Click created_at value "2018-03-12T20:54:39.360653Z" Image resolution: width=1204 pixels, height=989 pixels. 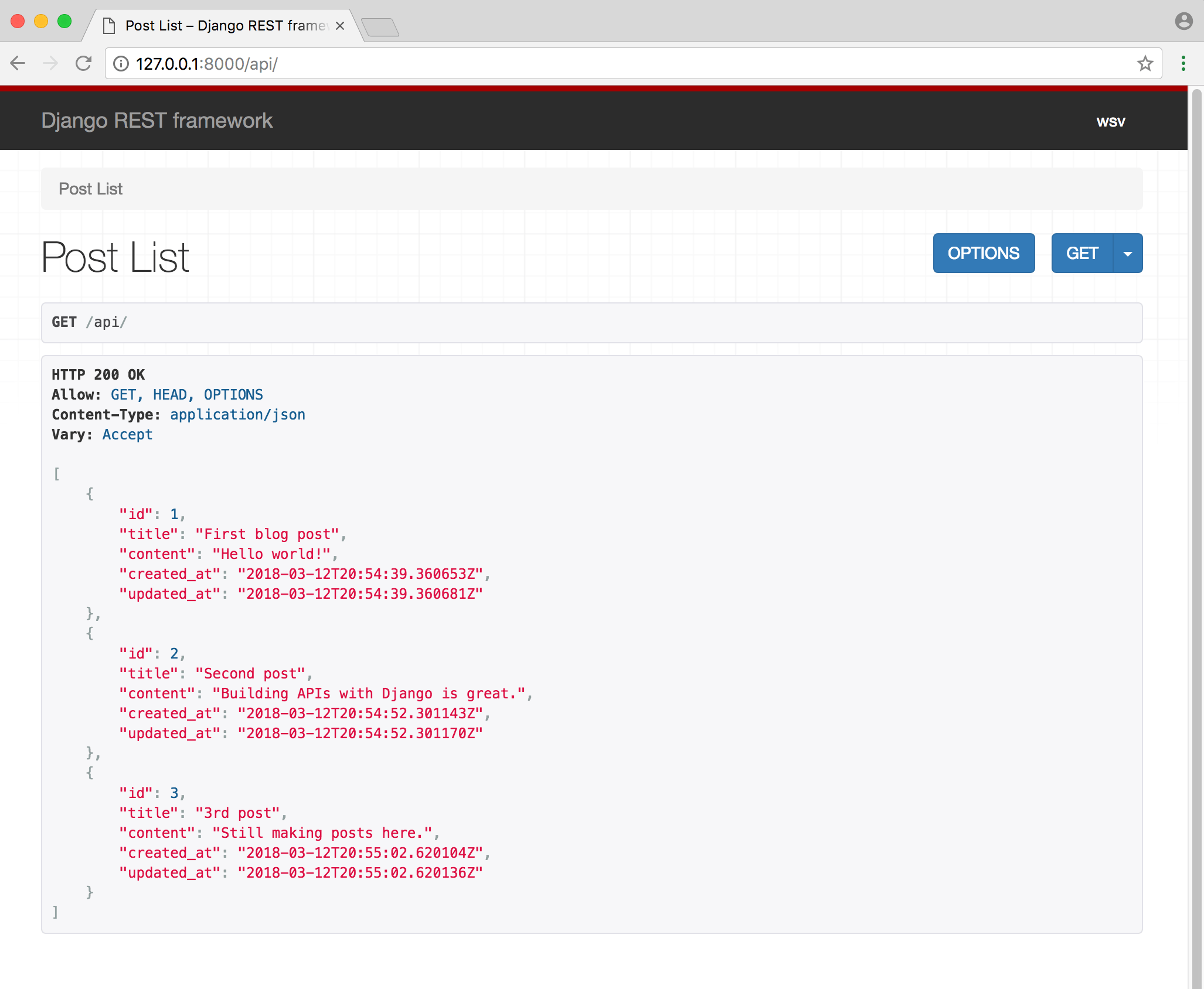(x=360, y=574)
